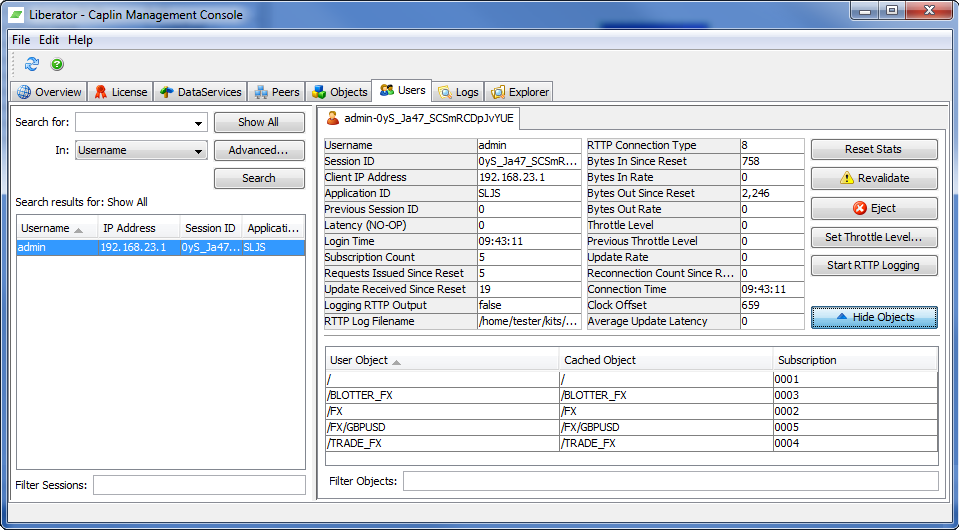Click Update Received Since Reset value 19
Viewport: 959px width, 530px height.
[x=529, y=289]
